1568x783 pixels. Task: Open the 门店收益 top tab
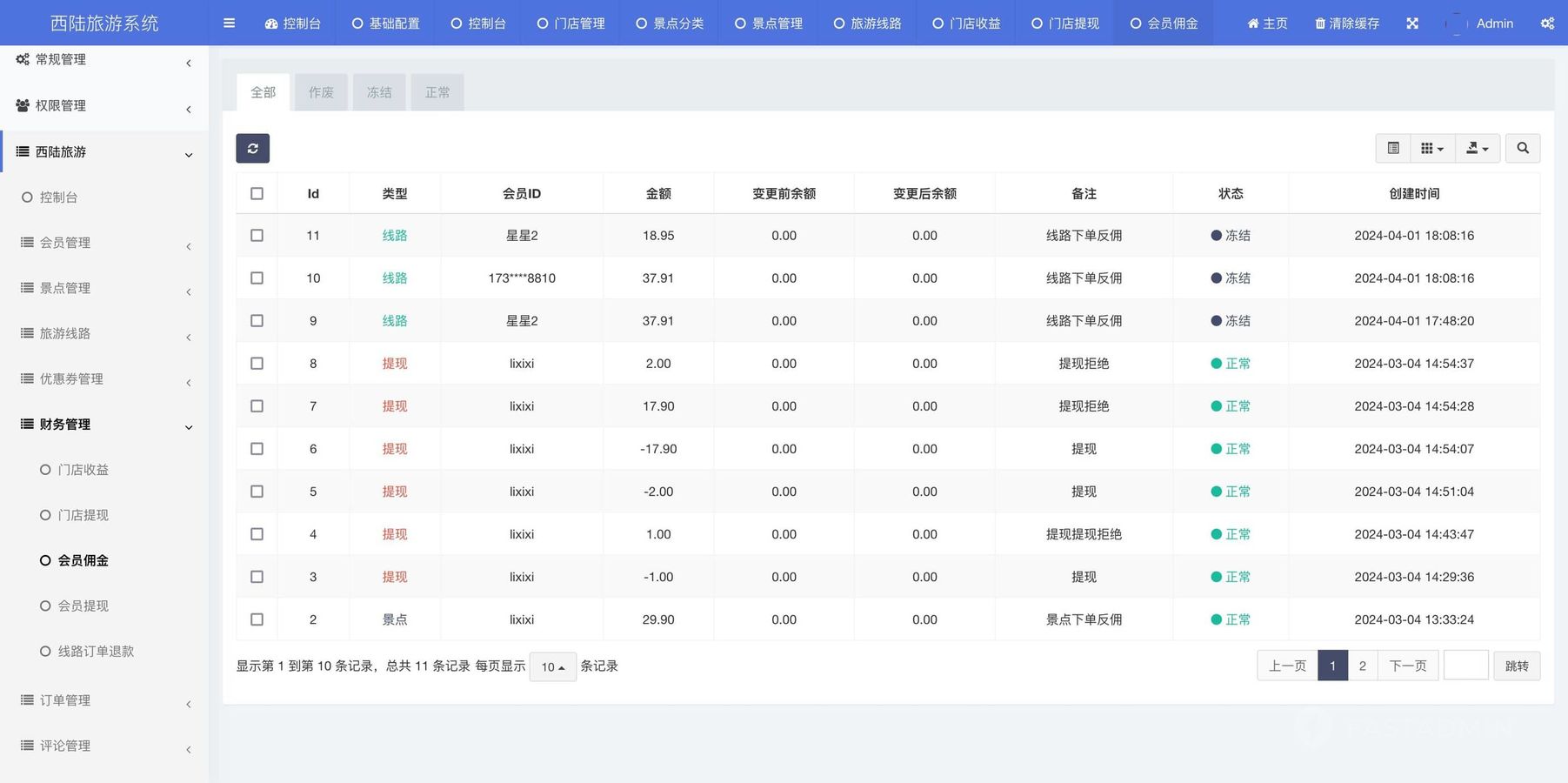(x=966, y=23)
